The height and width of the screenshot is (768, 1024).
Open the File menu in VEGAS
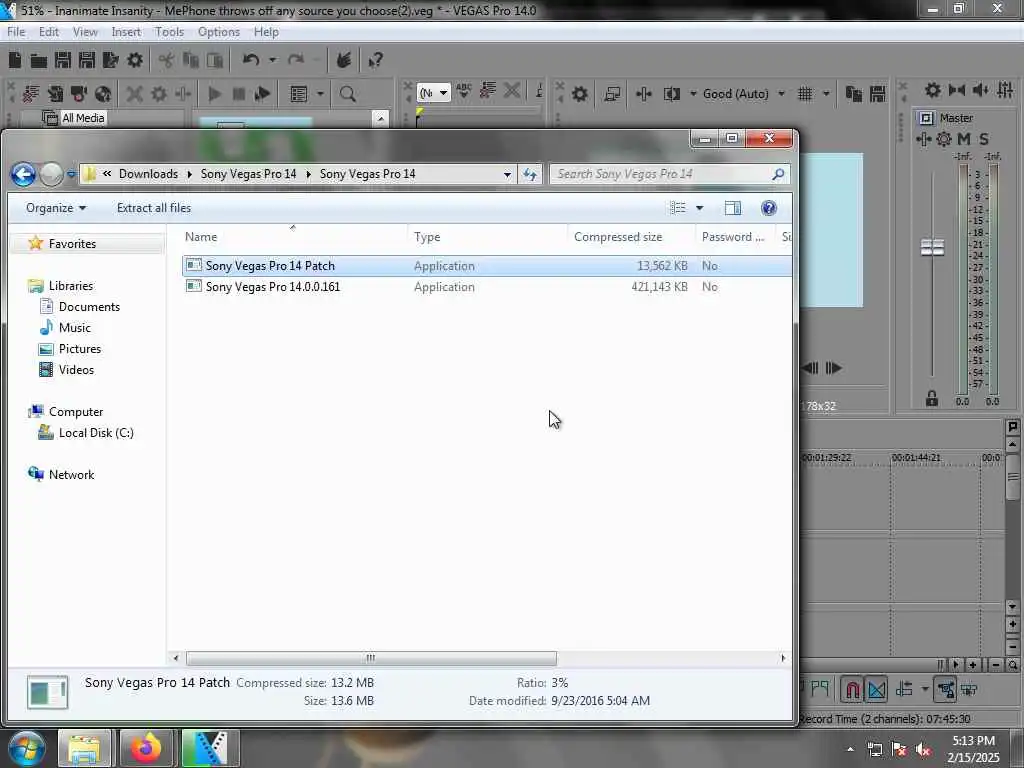(x=16, y=31)
